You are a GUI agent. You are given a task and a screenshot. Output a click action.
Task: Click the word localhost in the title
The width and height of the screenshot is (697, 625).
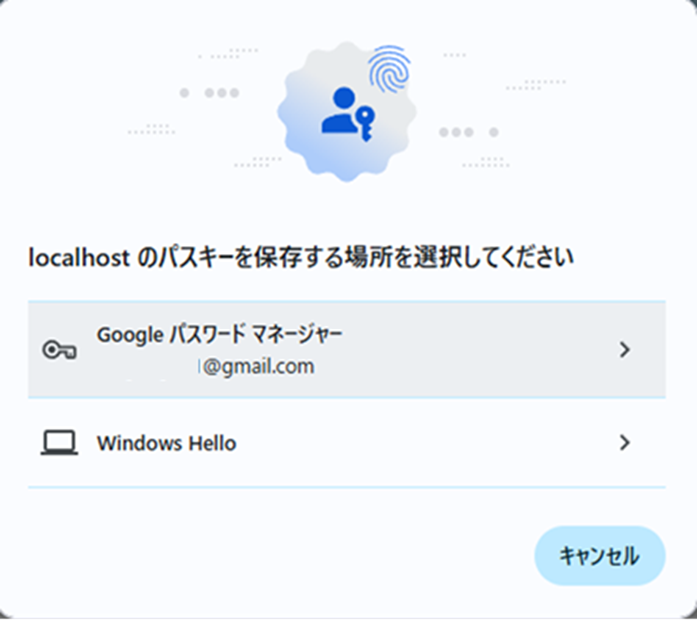(x=79, y=258)
